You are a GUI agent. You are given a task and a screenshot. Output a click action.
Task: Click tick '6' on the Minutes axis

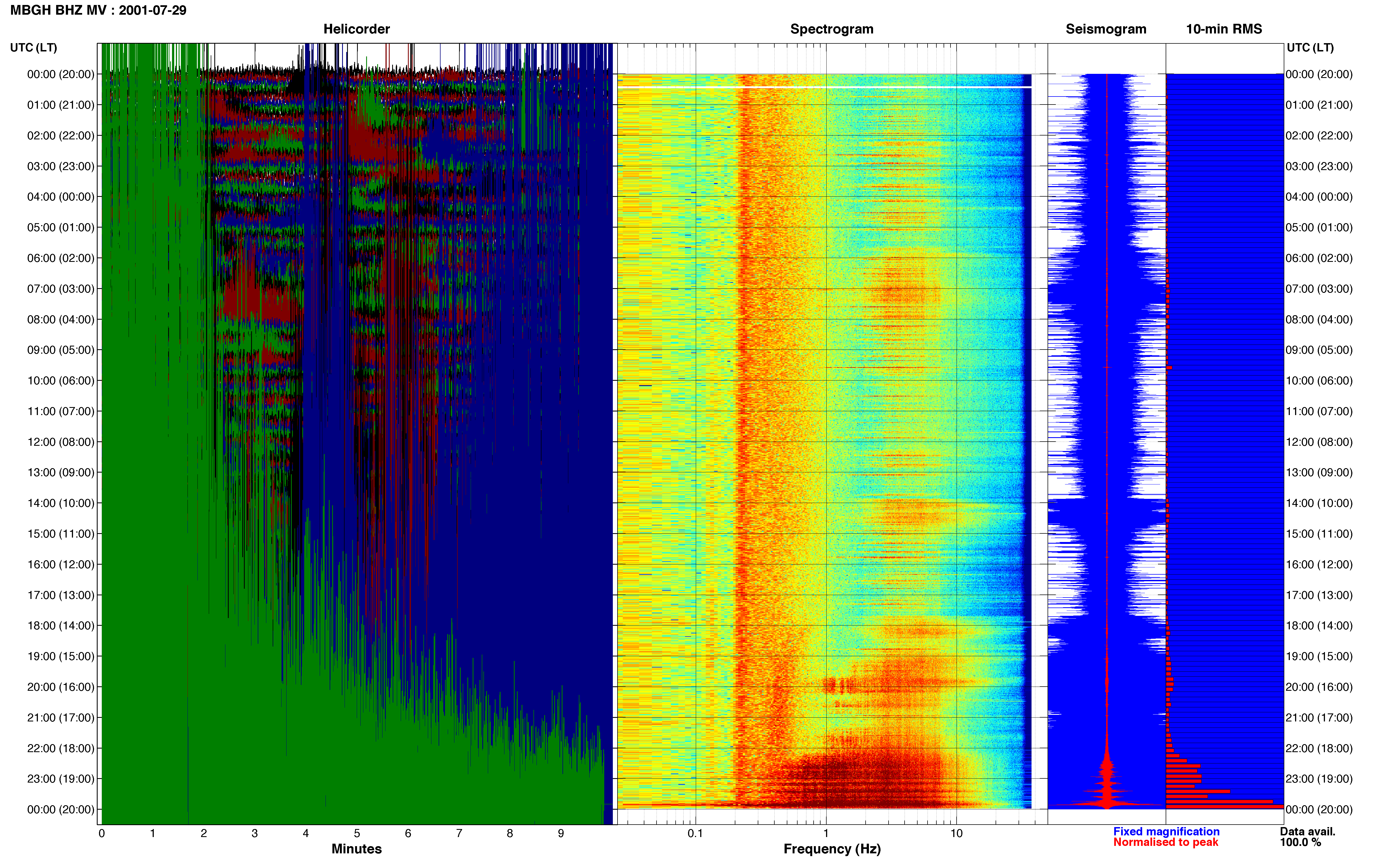point(408,833)
